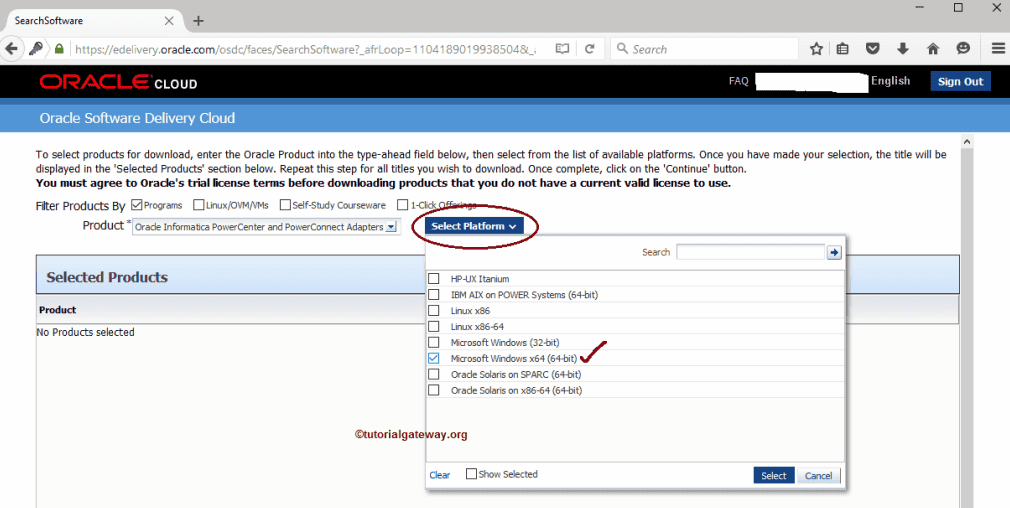This screenshot has width=1010, height=508.
Task: Click the 'No Products selected' text
Action: 86,332
